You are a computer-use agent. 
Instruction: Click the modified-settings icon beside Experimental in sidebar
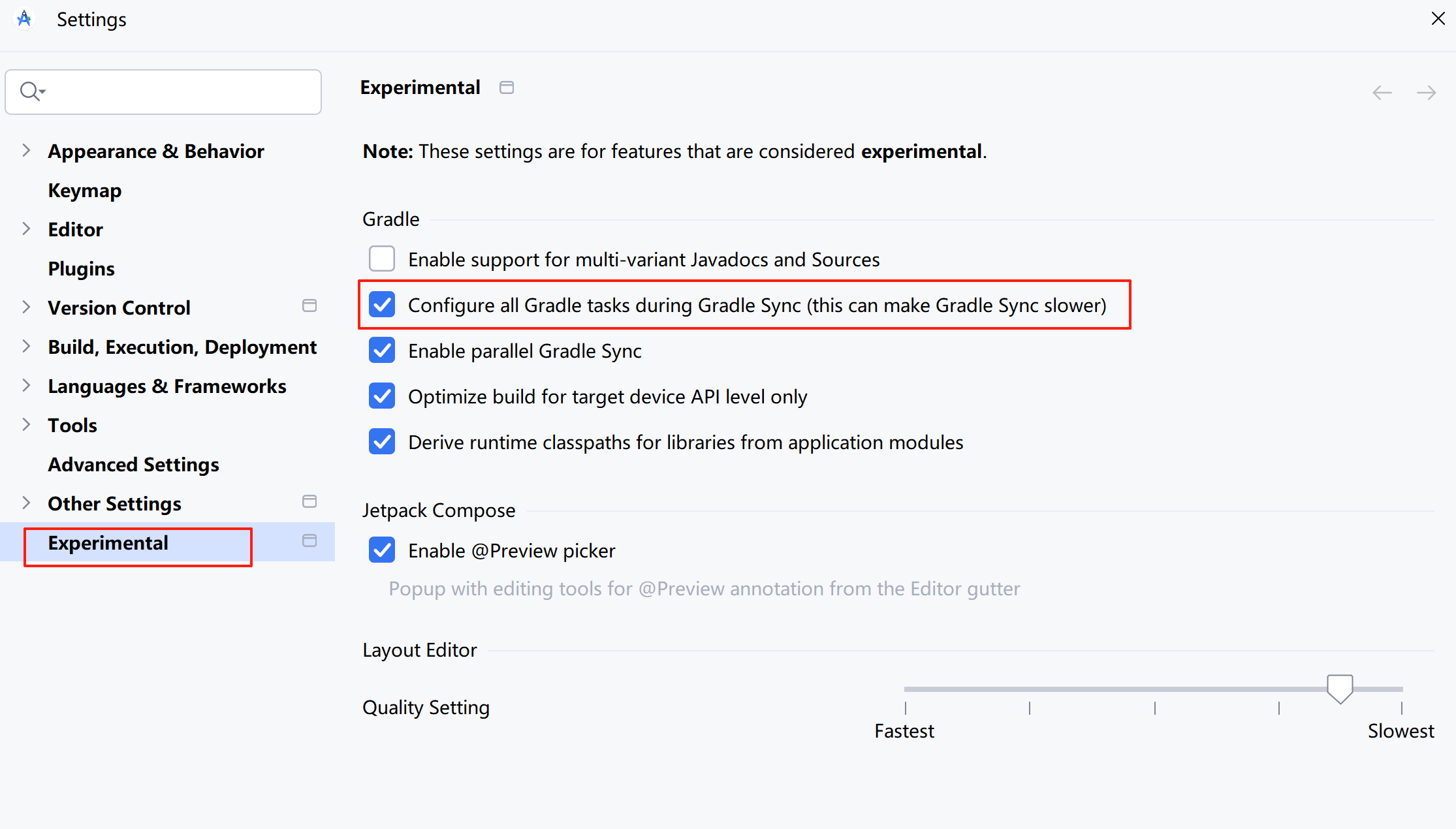(309, 540)
